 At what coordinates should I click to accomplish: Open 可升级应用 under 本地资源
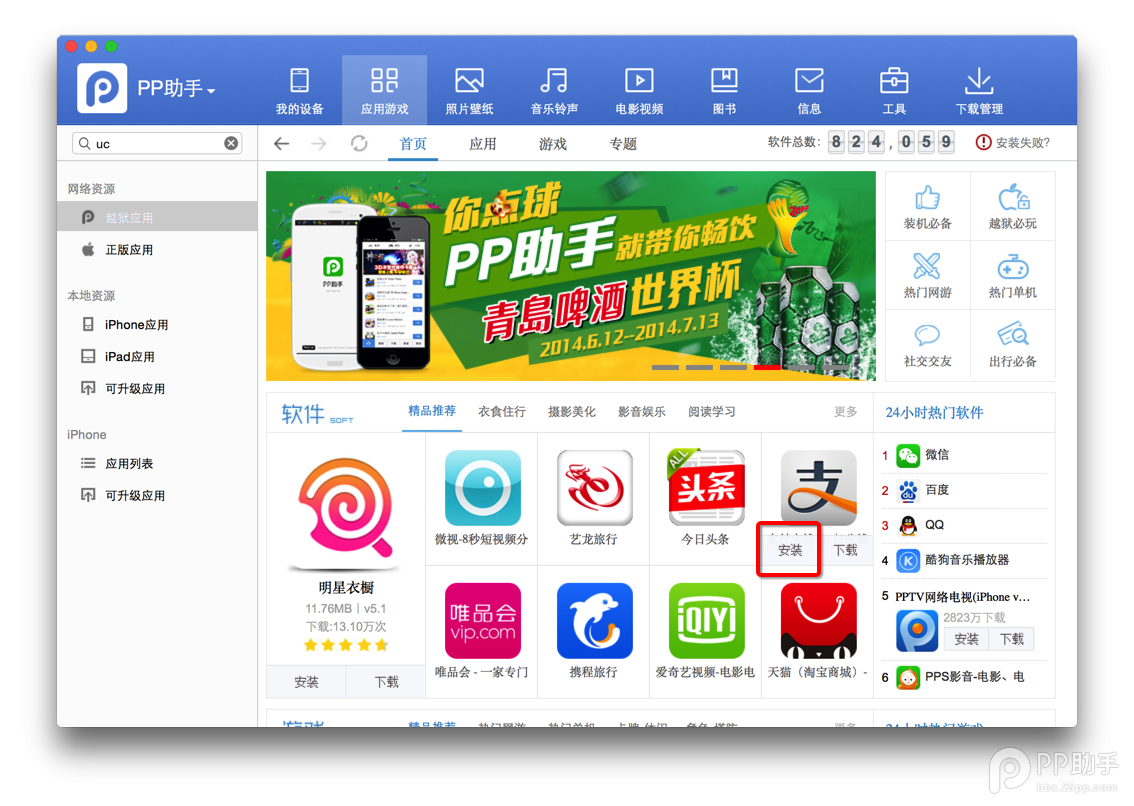click(157, 389)
